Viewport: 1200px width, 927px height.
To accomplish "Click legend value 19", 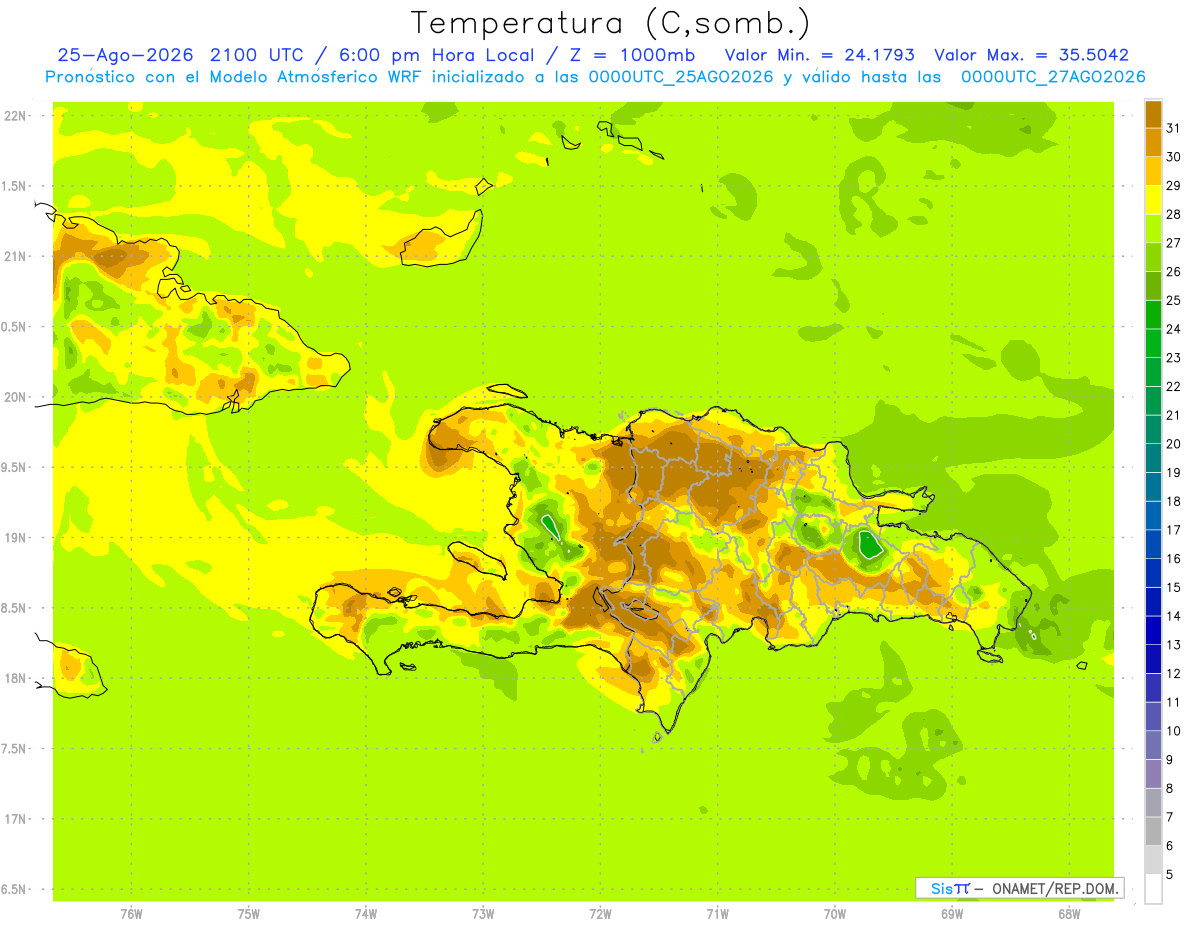I will pyautogui.click(x=1173, y=472).
